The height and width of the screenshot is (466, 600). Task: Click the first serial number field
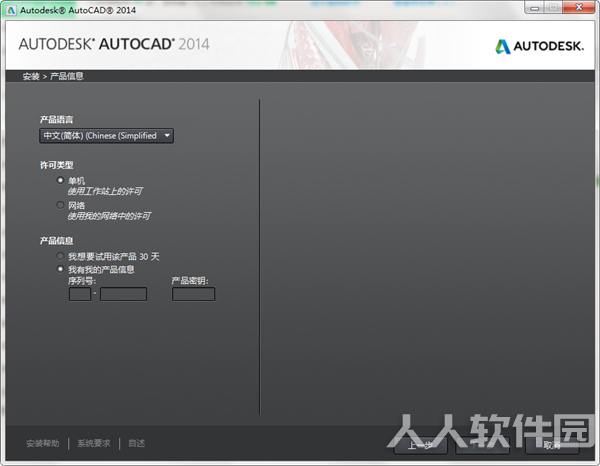tap(80, 294)
